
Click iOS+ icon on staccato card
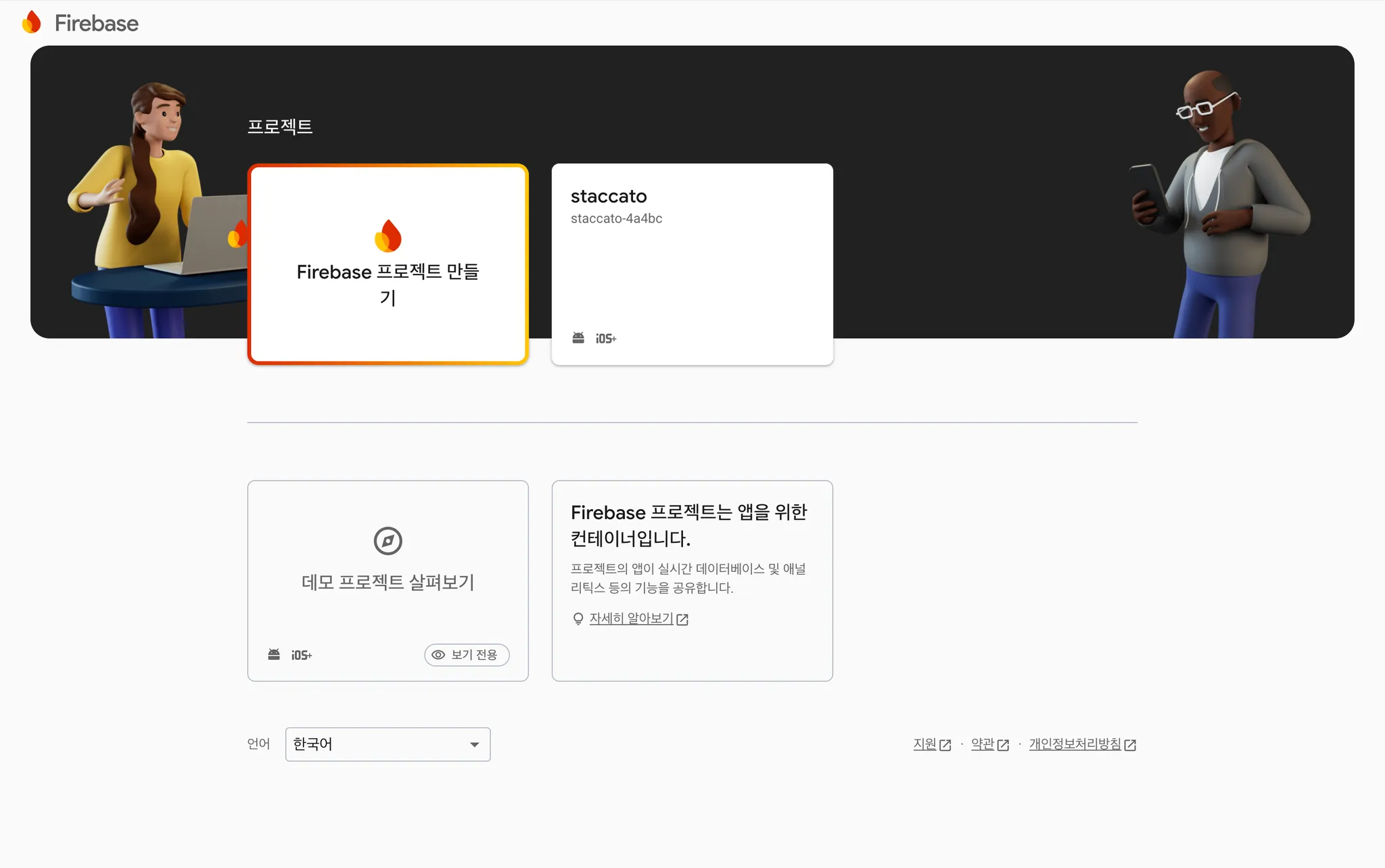pos(606,339)
